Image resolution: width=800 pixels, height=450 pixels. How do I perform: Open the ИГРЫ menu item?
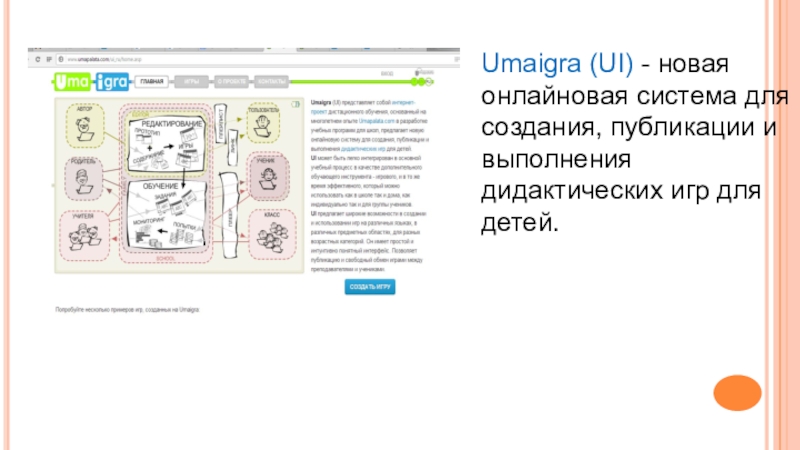click(x=191, y=82)
